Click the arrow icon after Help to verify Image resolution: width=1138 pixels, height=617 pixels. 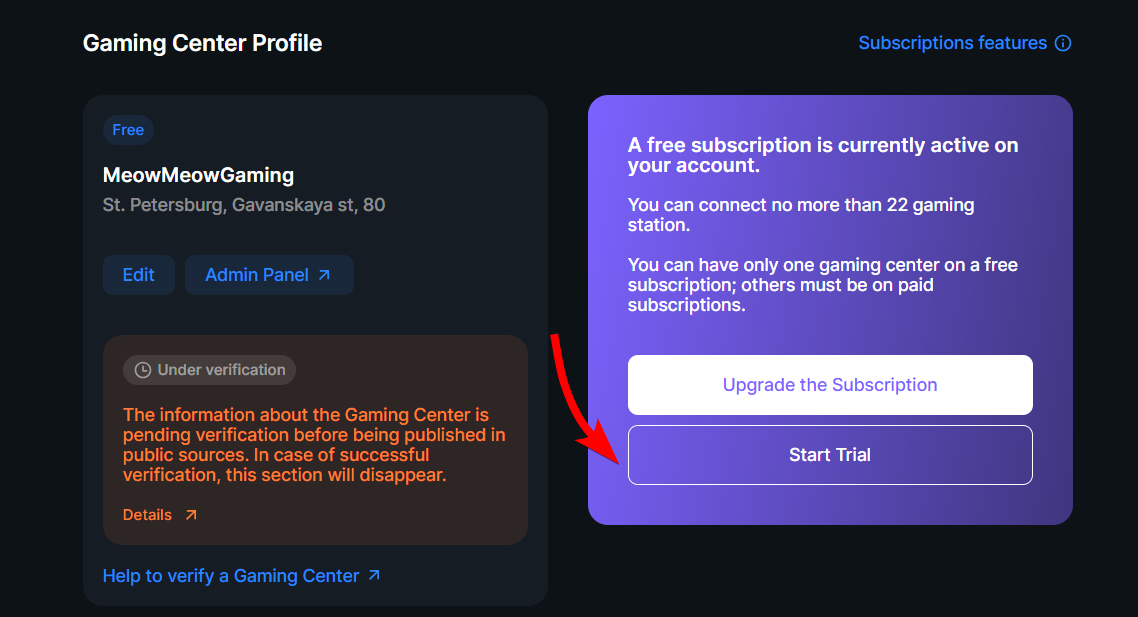[374, 575]
